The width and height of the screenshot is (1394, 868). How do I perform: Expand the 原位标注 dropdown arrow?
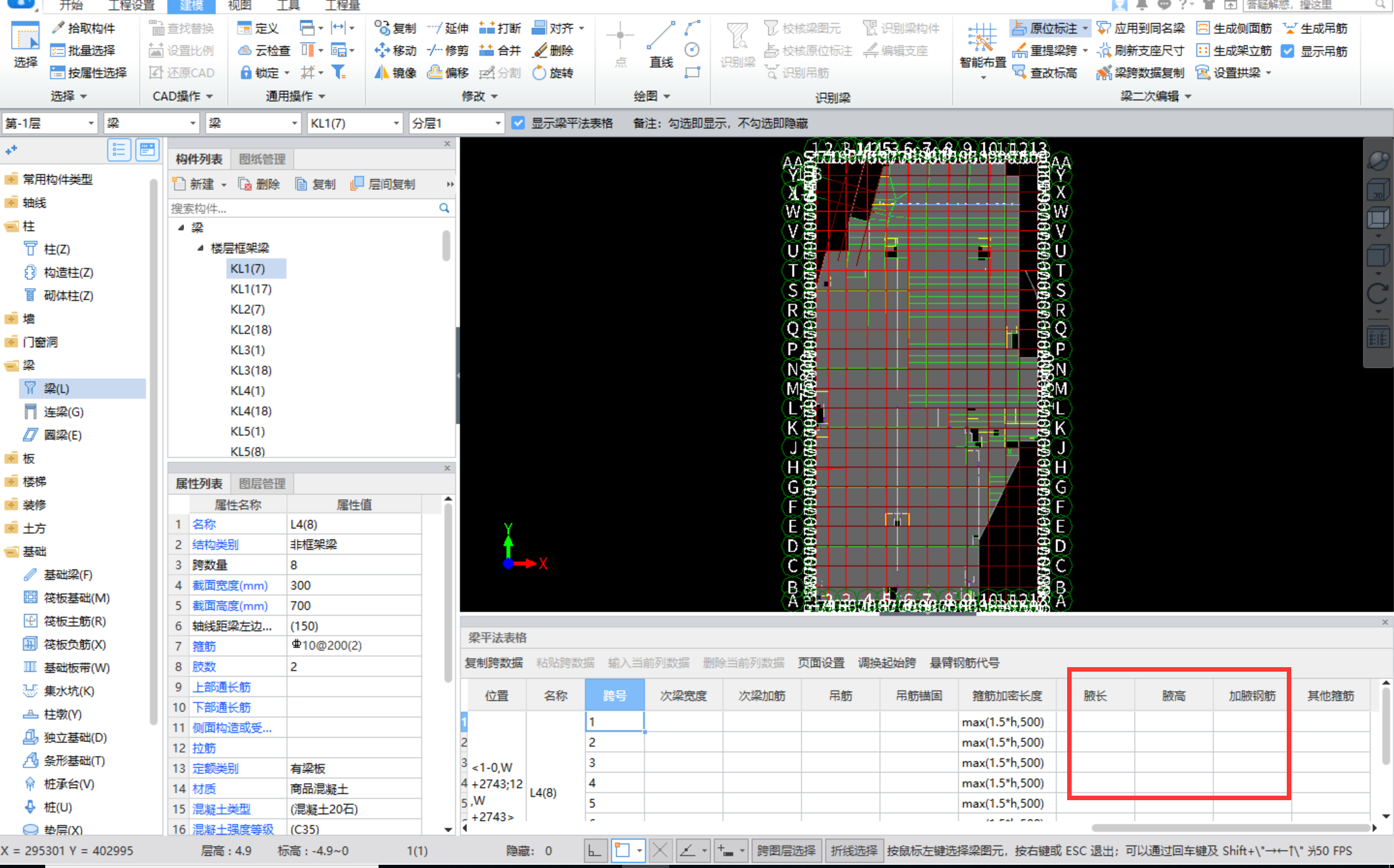point(1085,28)
